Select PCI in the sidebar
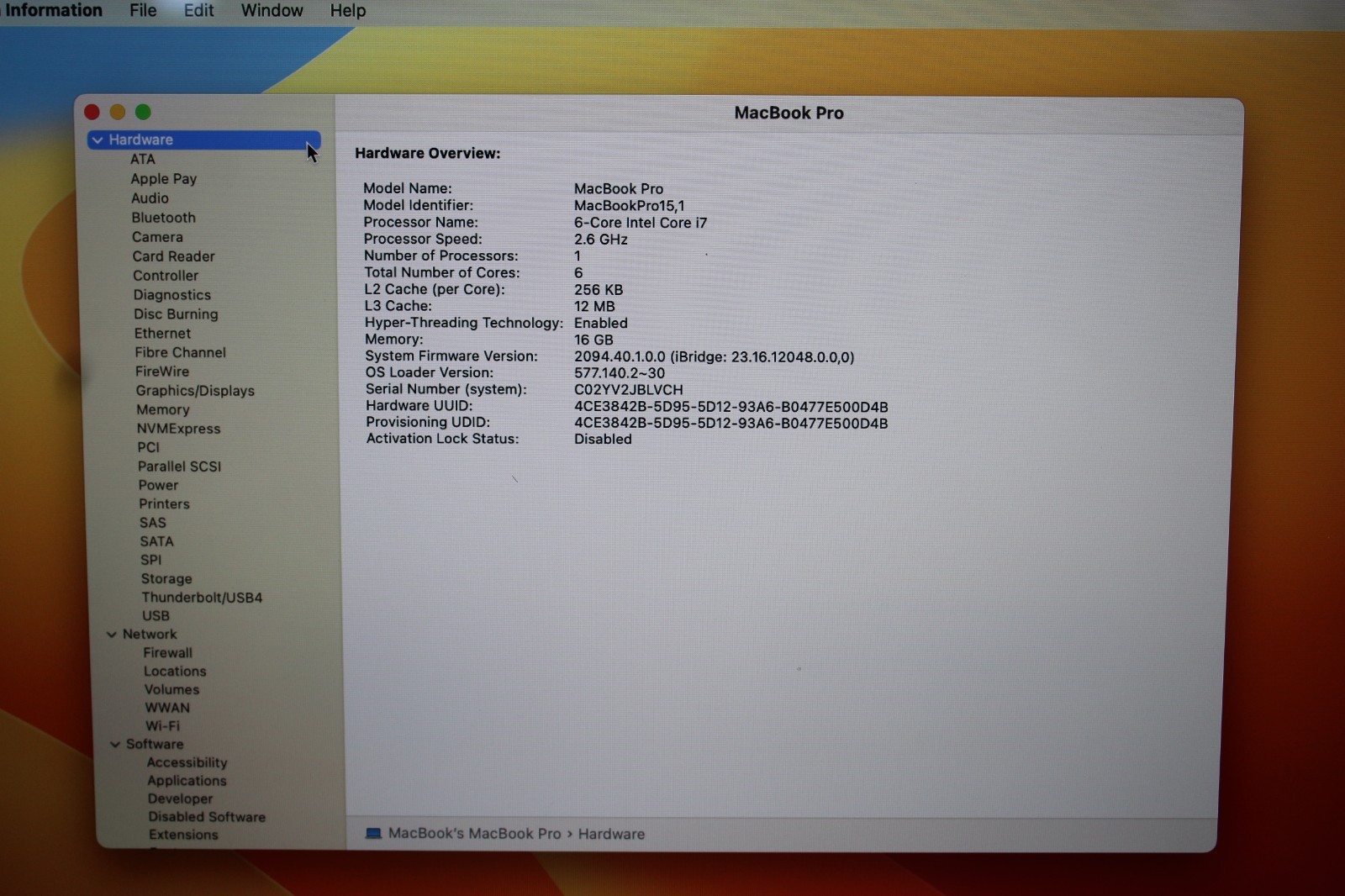This screenshot has width=1345, height=896. (148, 448)
